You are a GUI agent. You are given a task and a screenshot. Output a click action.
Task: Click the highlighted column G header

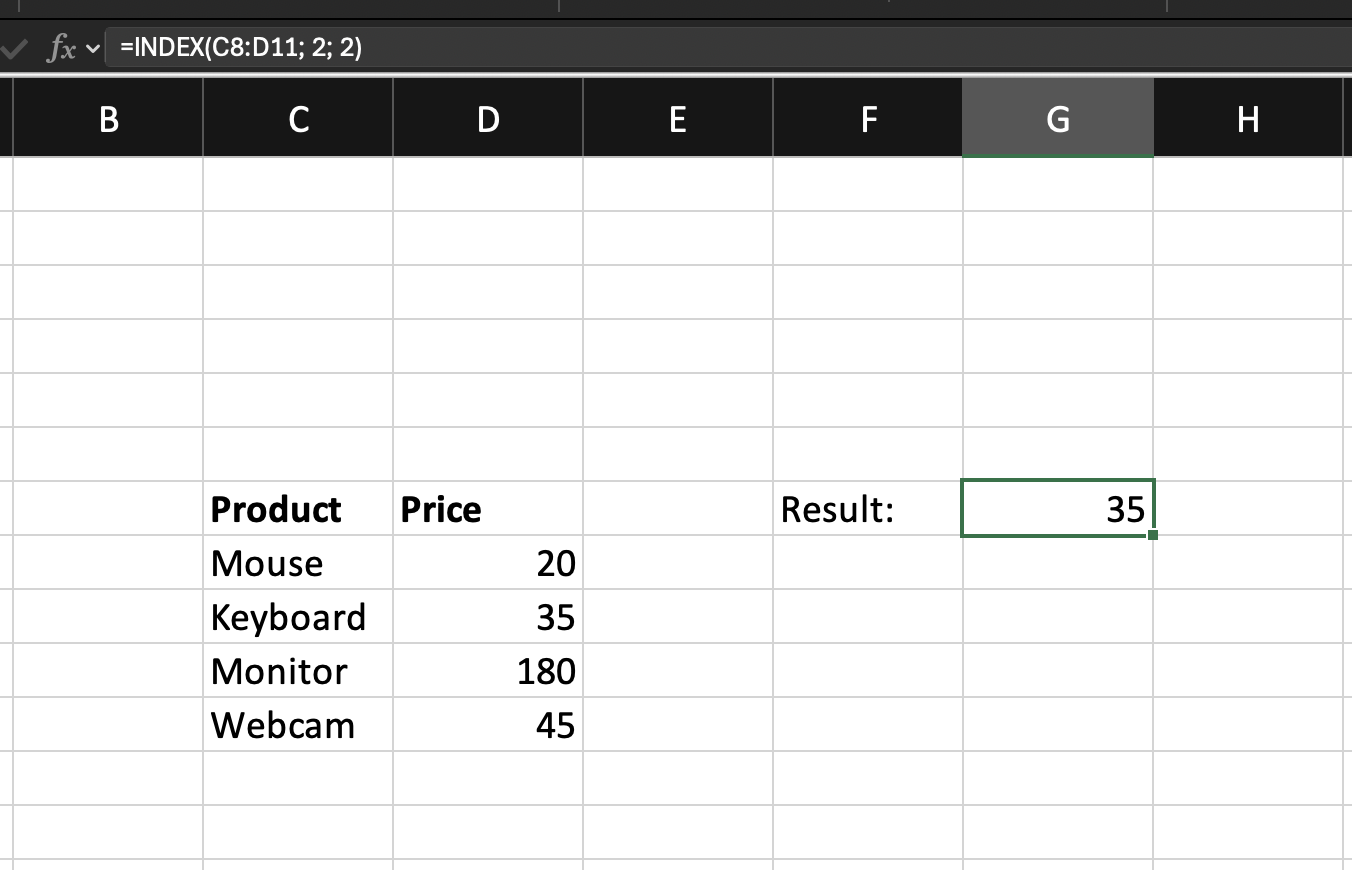pos(1058,120)
